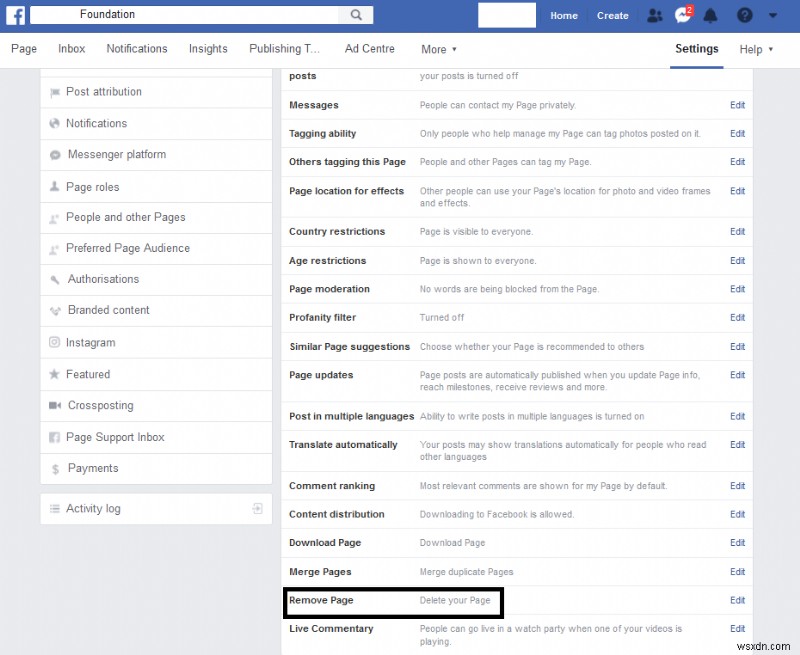Click the search magnifier icon
Image resolution: width=800 pixels, height=655 pixels.
point(356,14)
